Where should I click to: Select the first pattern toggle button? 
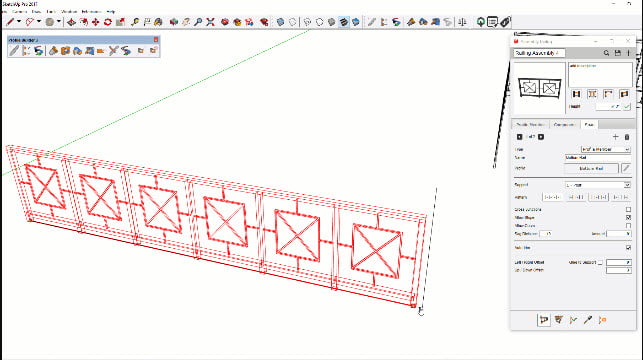pyautogui.click(x=552, y=197)
